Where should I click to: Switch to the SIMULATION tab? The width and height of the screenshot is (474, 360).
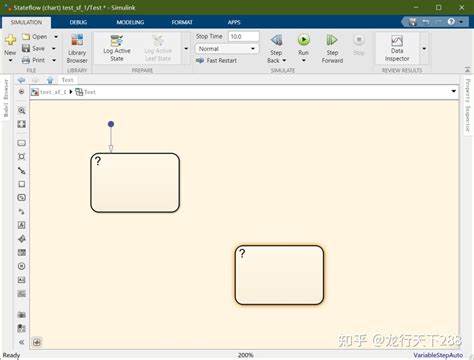[x=26, y=22]
